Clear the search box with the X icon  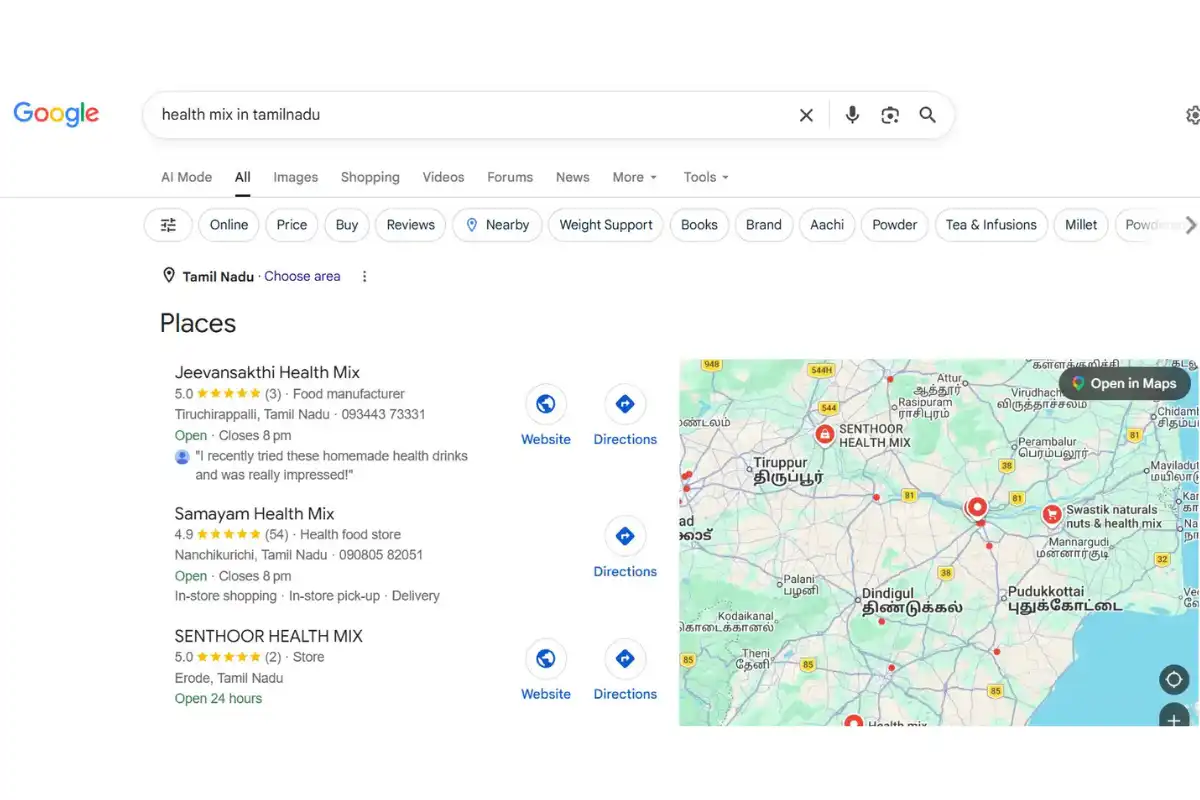tap(806, 115)
